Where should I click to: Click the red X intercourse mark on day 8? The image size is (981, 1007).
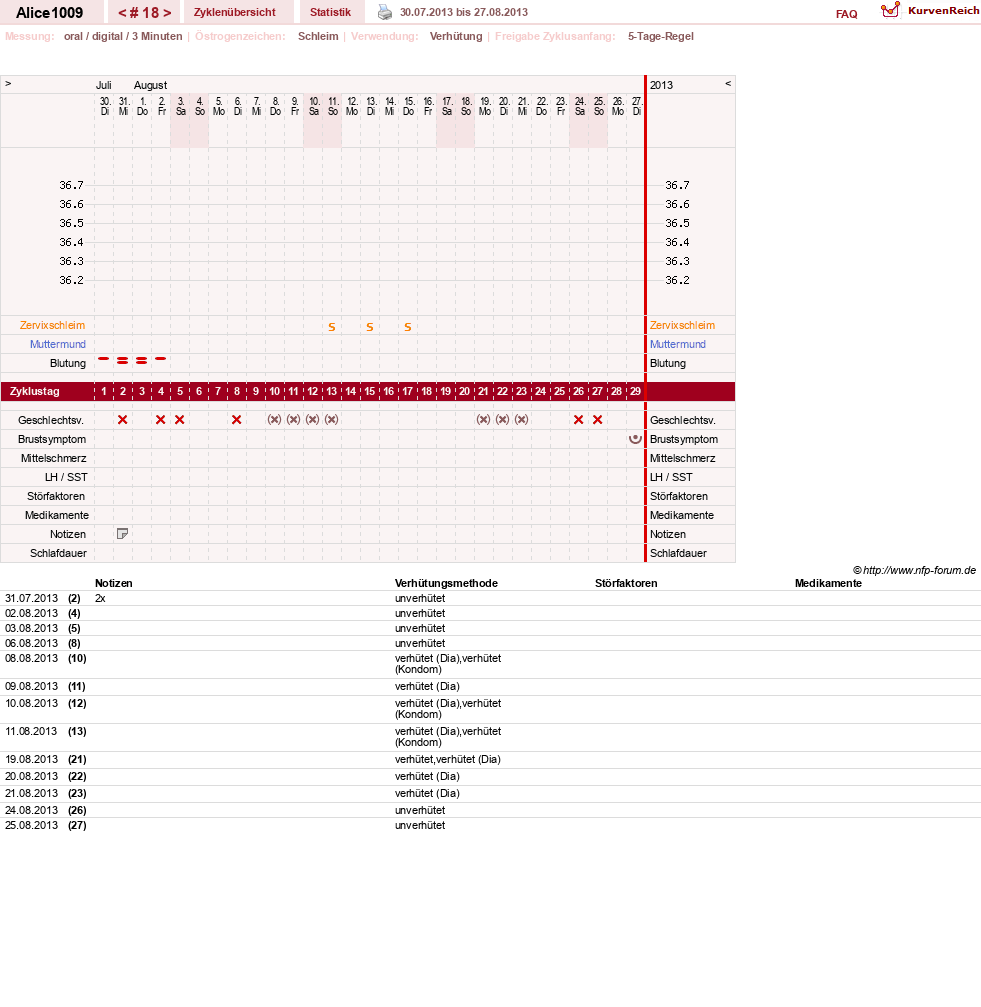[236, 419]
